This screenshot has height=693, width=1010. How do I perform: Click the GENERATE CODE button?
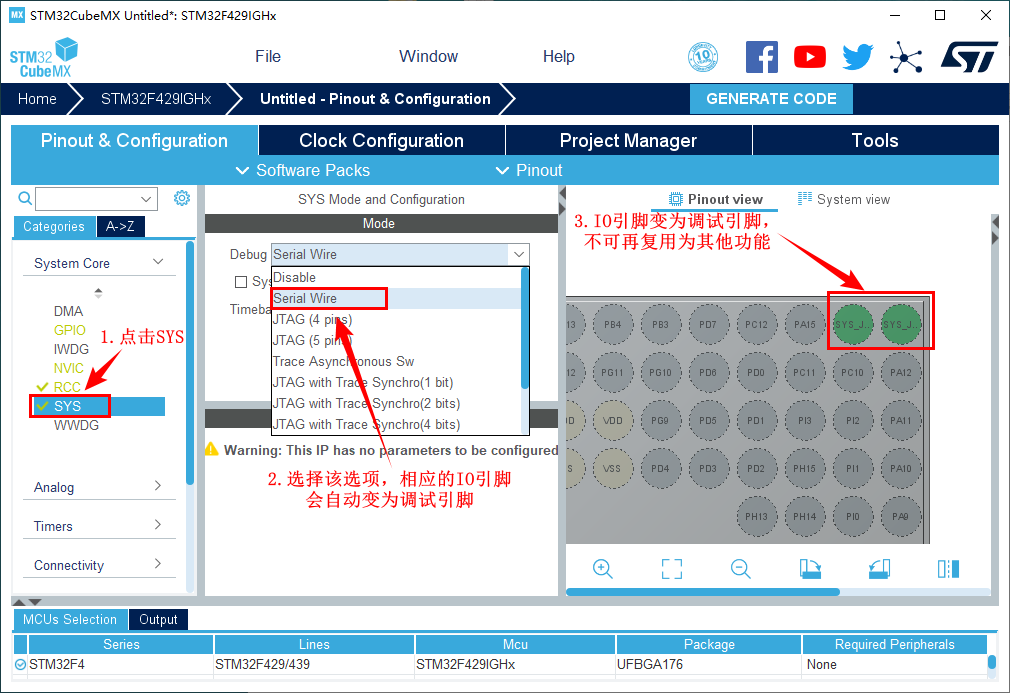[771, 98]
